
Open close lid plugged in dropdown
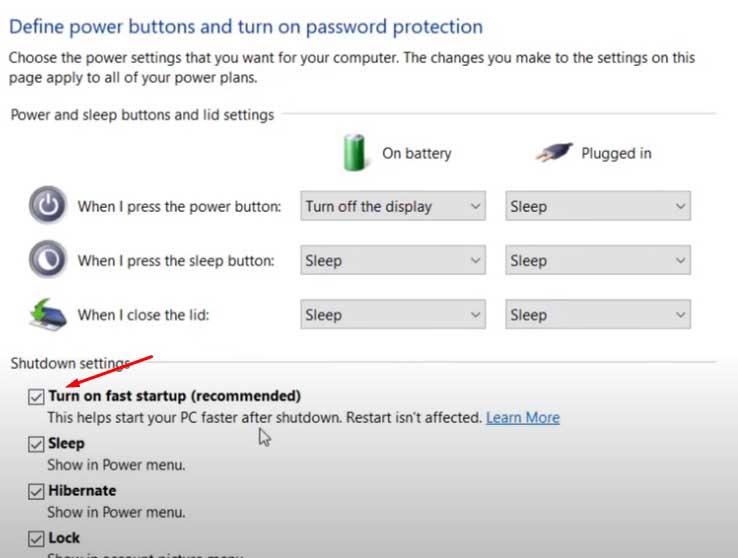(598, 315)
